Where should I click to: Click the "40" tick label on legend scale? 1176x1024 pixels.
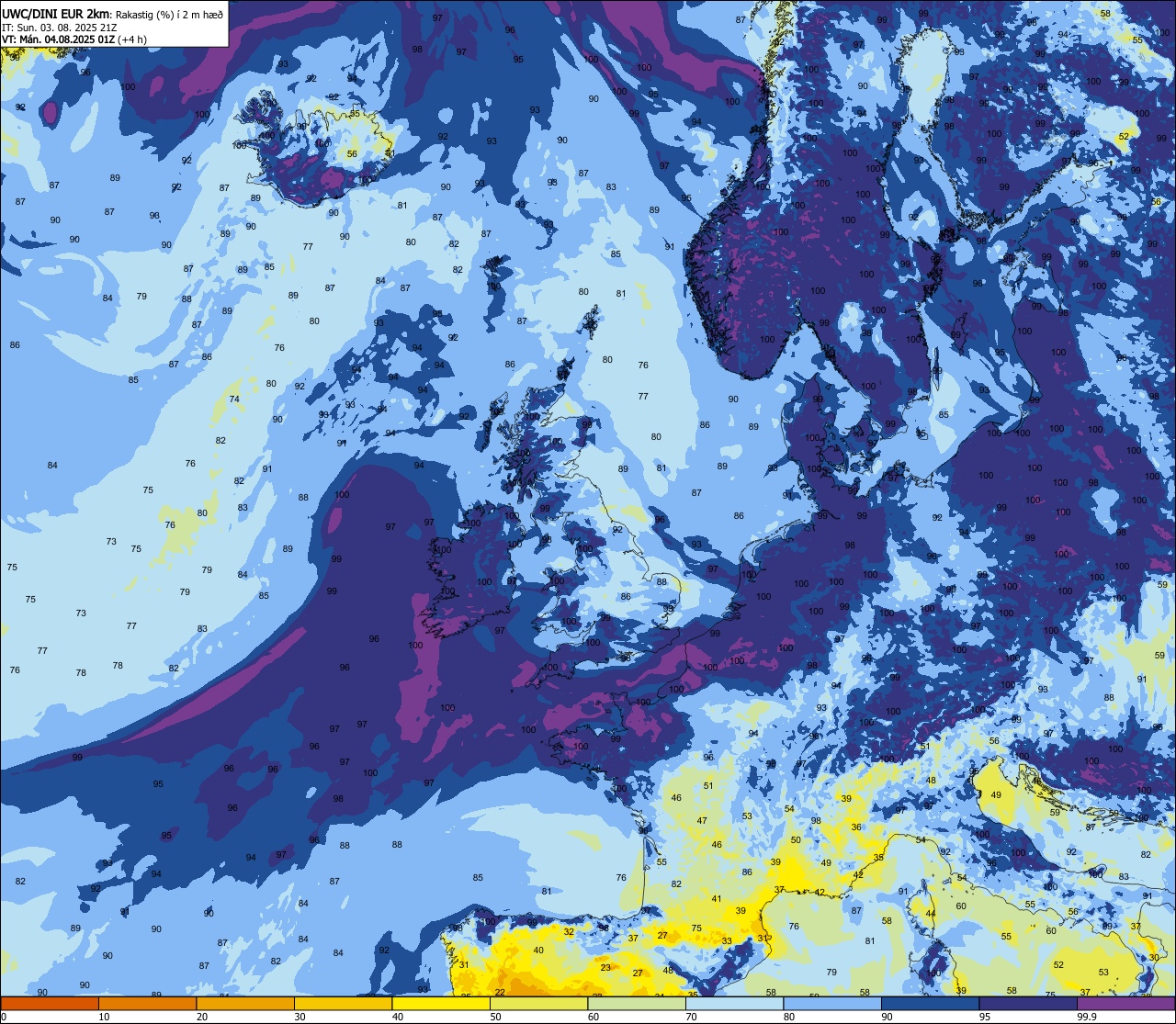pos(398,1017)
